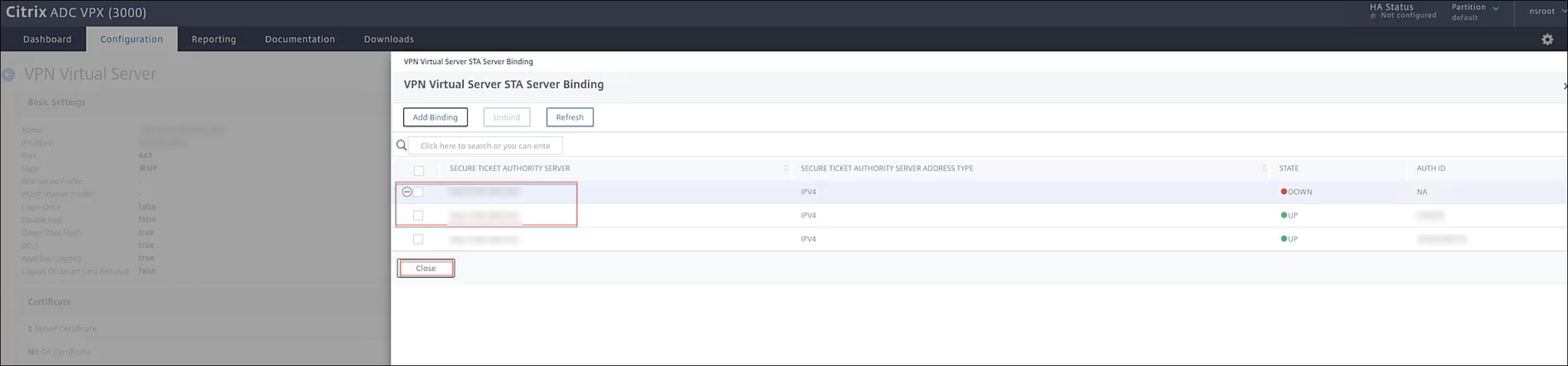The height and width of the screenshot is (366, 1568).
Task: Tick the checkbox for the DOWN server row
Action: click(x=418, y=192)
